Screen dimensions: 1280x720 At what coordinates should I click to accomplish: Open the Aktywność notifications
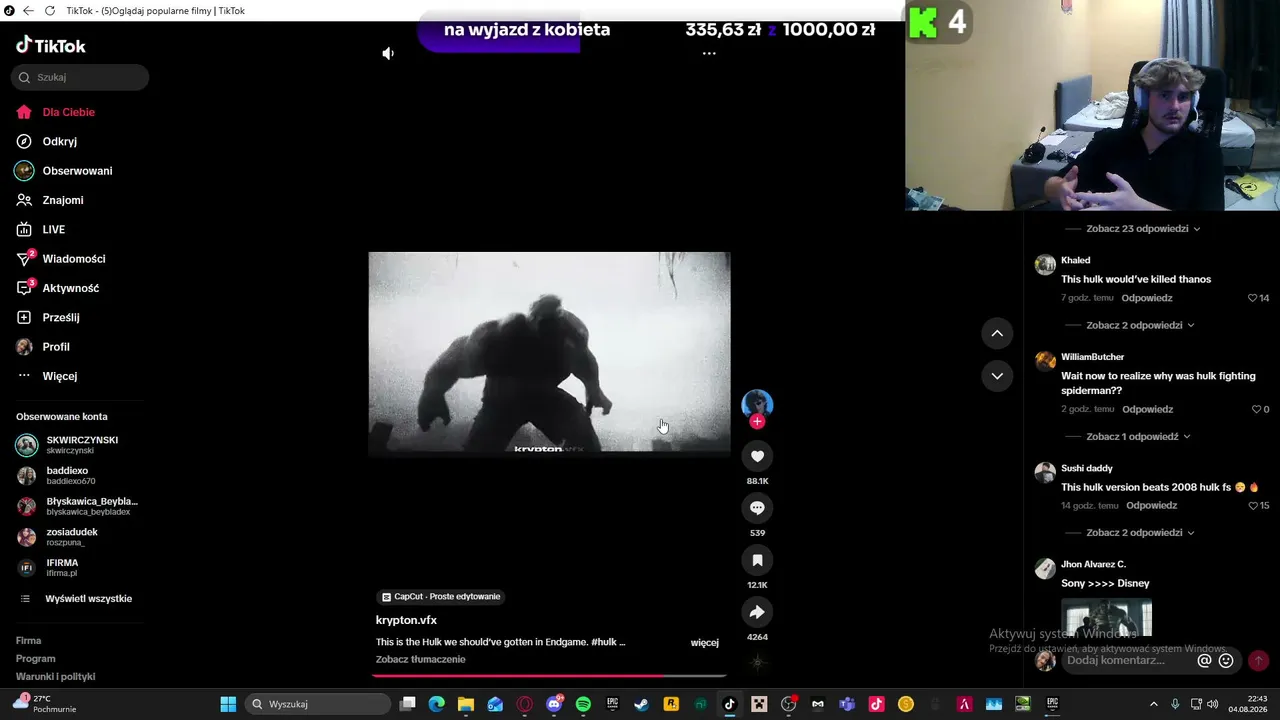tap(70, 288)
